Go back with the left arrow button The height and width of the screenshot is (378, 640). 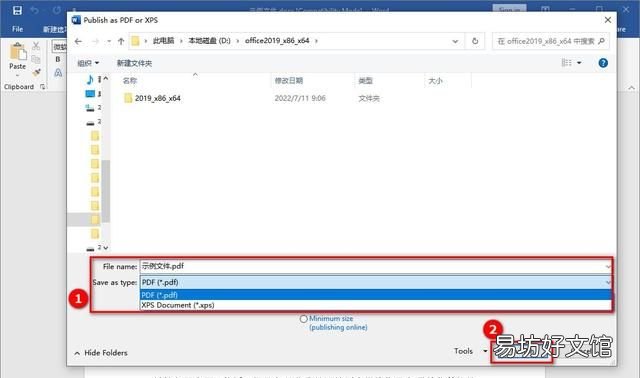[x=78, y=41]
